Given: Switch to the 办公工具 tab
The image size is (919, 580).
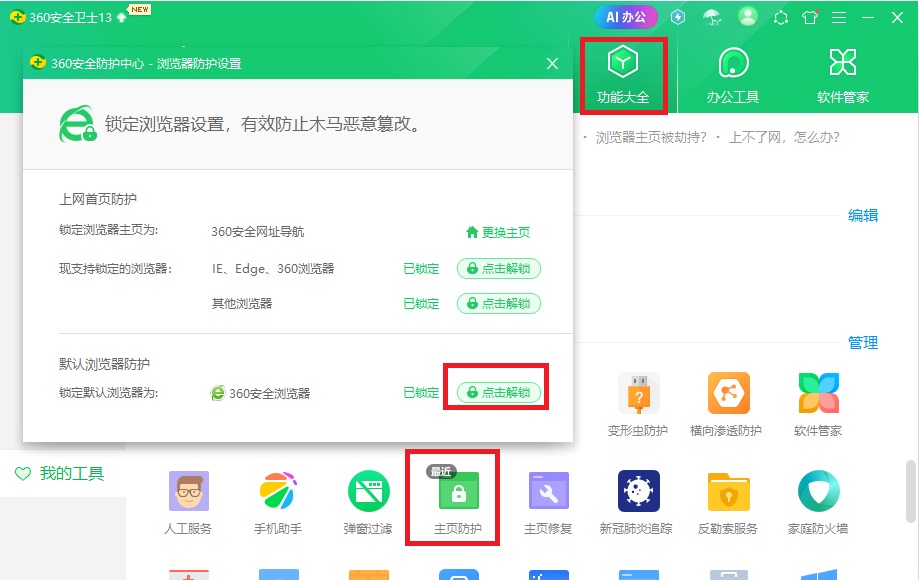Looking at the screenshot, I should tap(733, 74).
